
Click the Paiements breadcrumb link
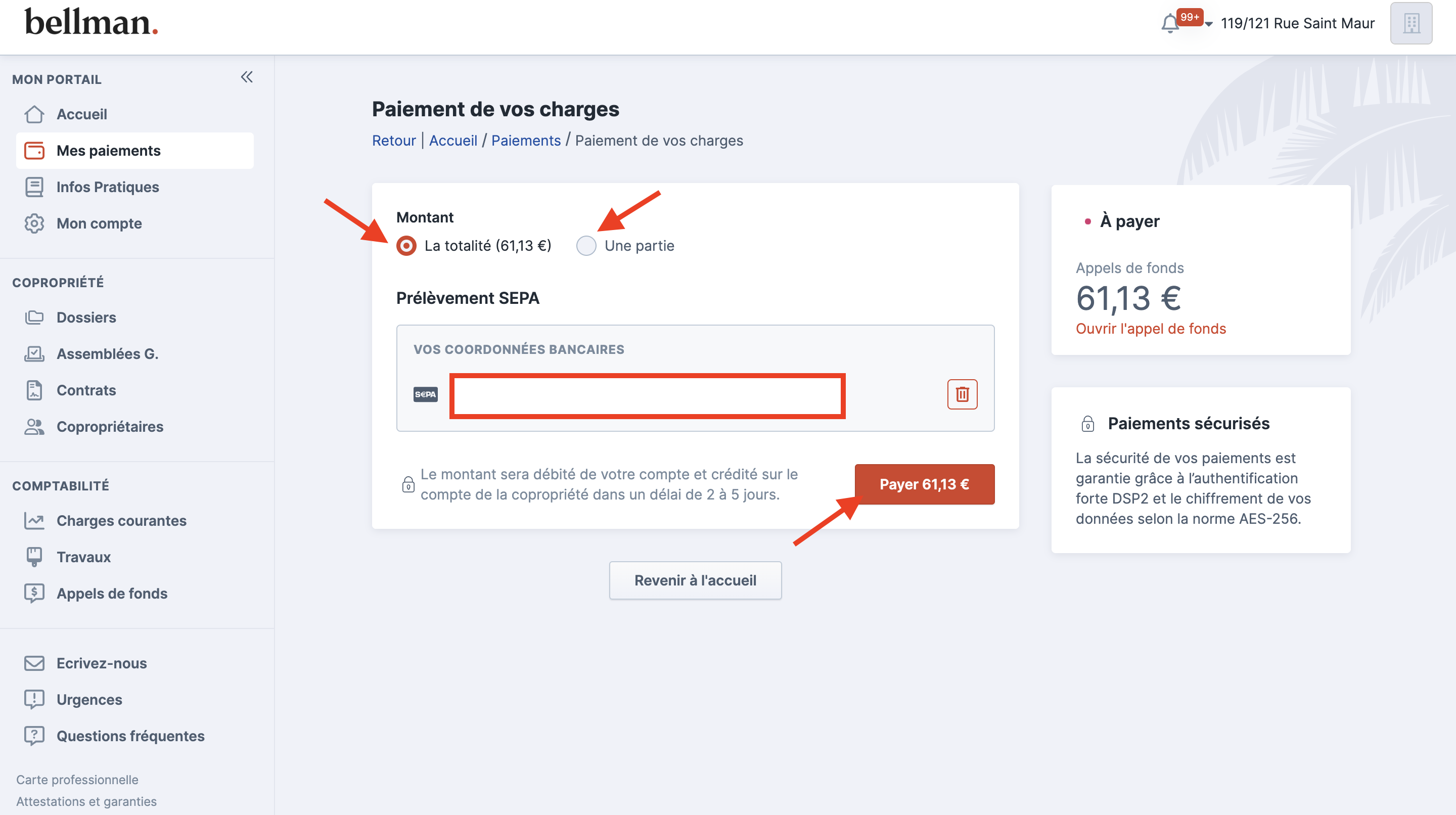coord(526,141)
